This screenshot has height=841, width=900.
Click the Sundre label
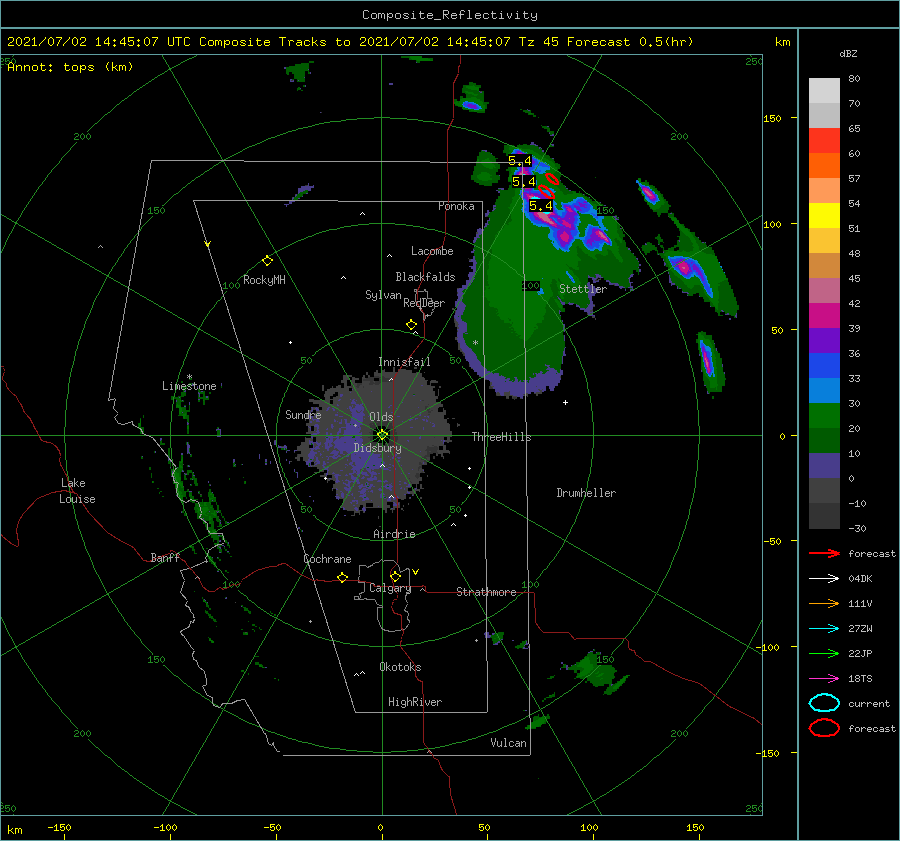[303, 414]
